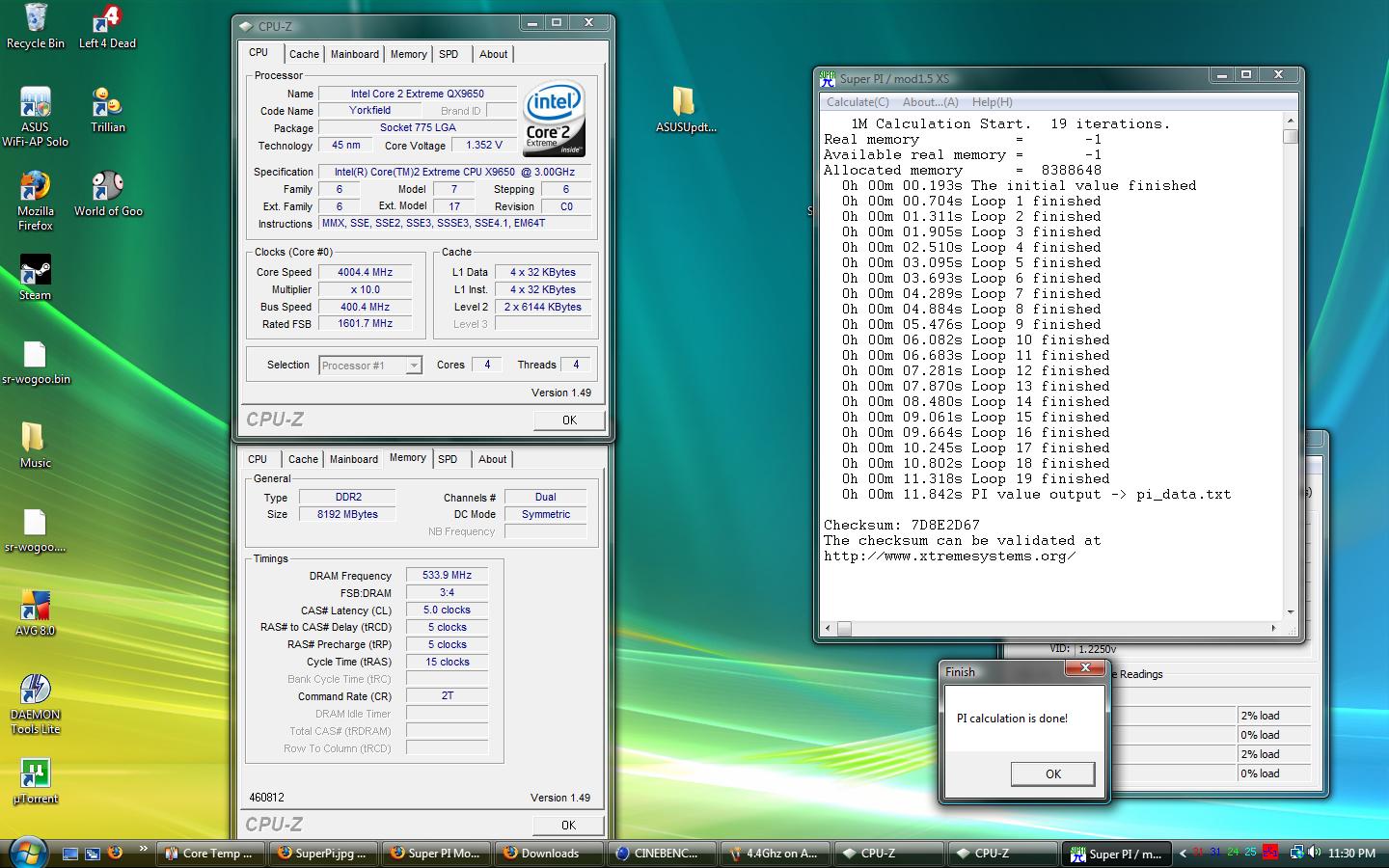The image size is (1389, 868).
Task: Open About tab in the CPU-Z memory window
Action: 492,460
